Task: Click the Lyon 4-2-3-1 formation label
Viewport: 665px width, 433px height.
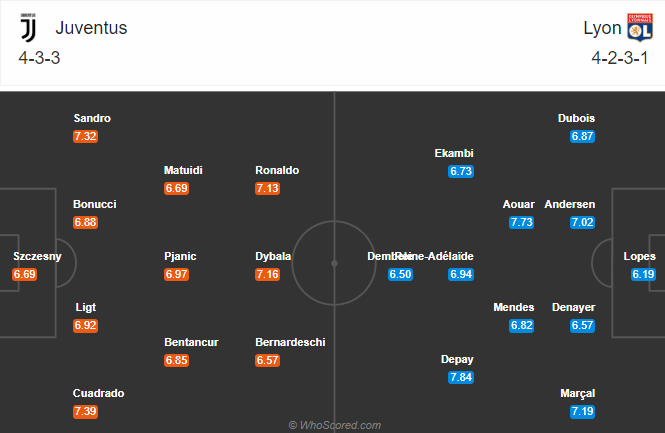Action: tap(620, 58)
